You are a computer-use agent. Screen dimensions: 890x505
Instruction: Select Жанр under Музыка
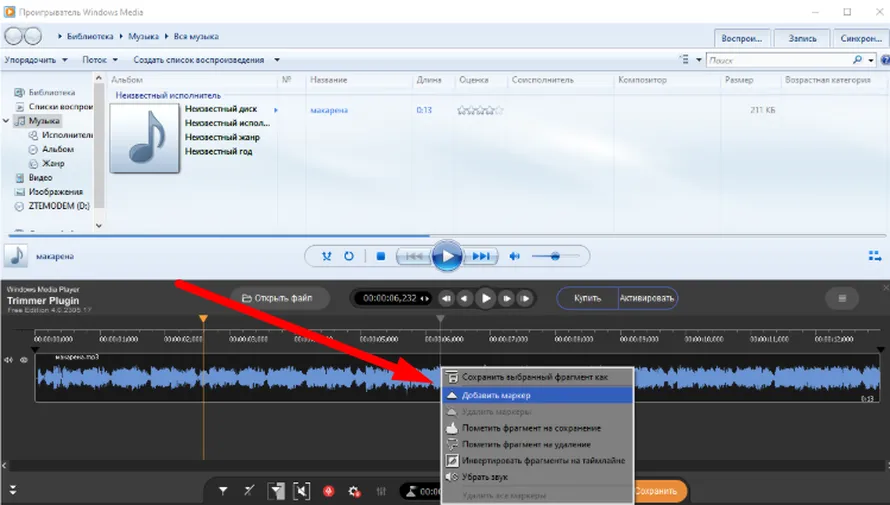tap(53, 163)
